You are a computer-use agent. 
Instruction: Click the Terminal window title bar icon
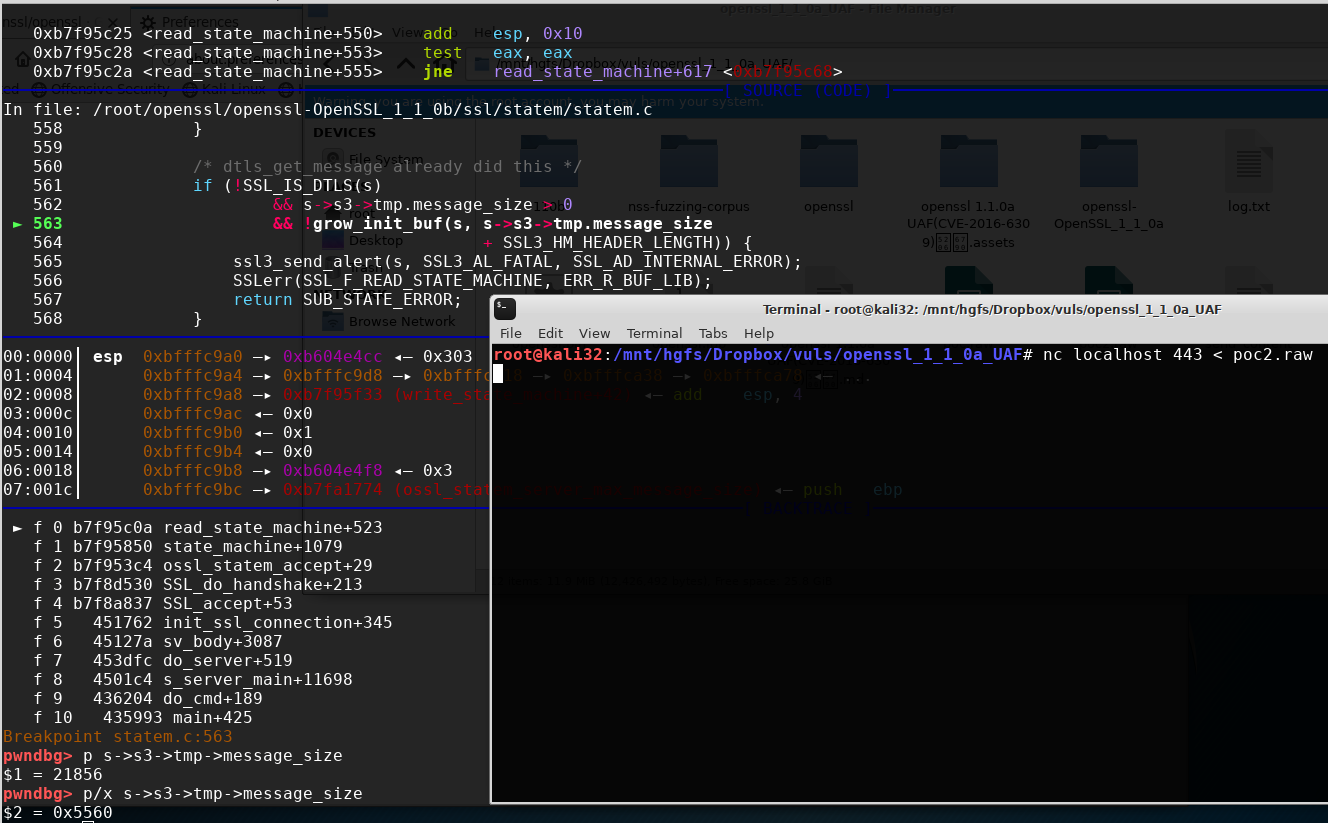pos(505,309)
